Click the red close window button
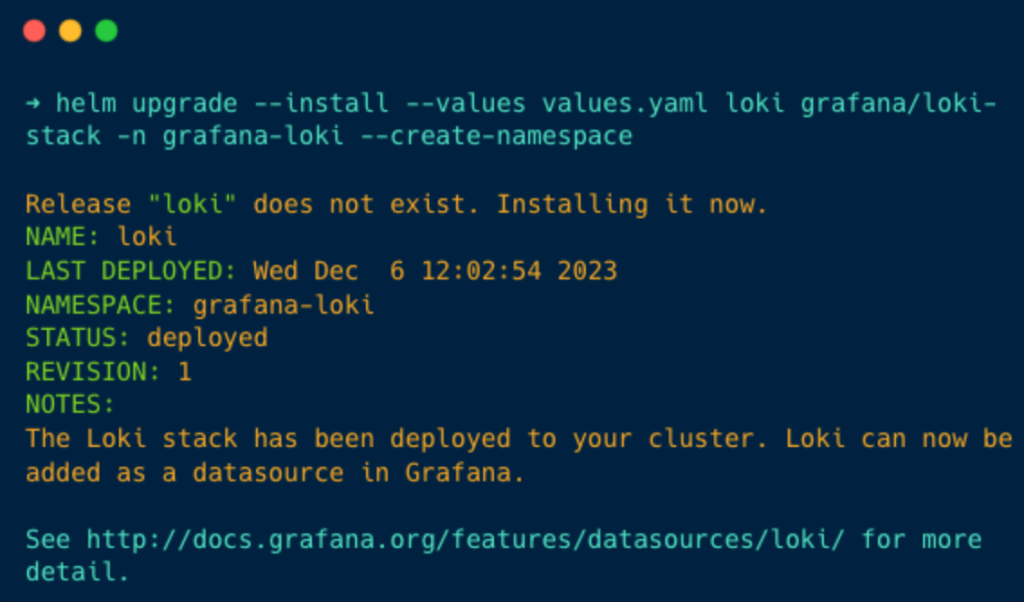Screen dimensions: 1024x602 click(34, 31)
